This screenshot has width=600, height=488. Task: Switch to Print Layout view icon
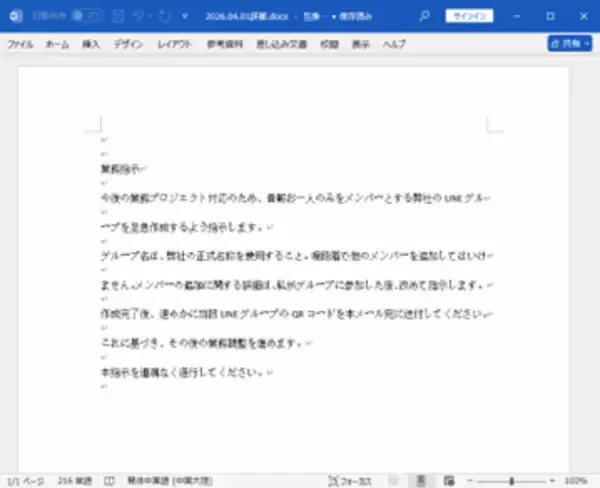pos(421,481)
